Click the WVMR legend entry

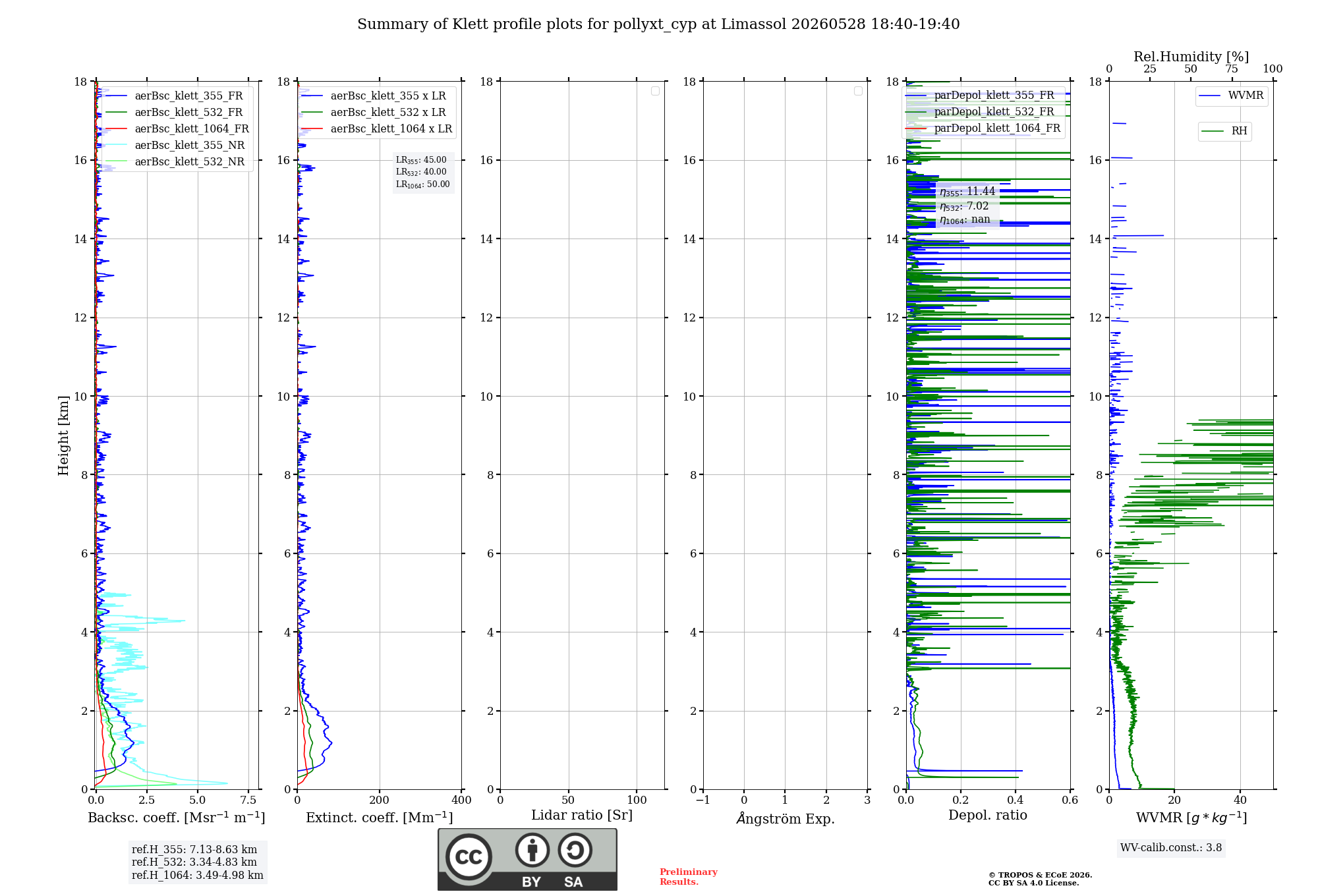(x=1232, y=96)
